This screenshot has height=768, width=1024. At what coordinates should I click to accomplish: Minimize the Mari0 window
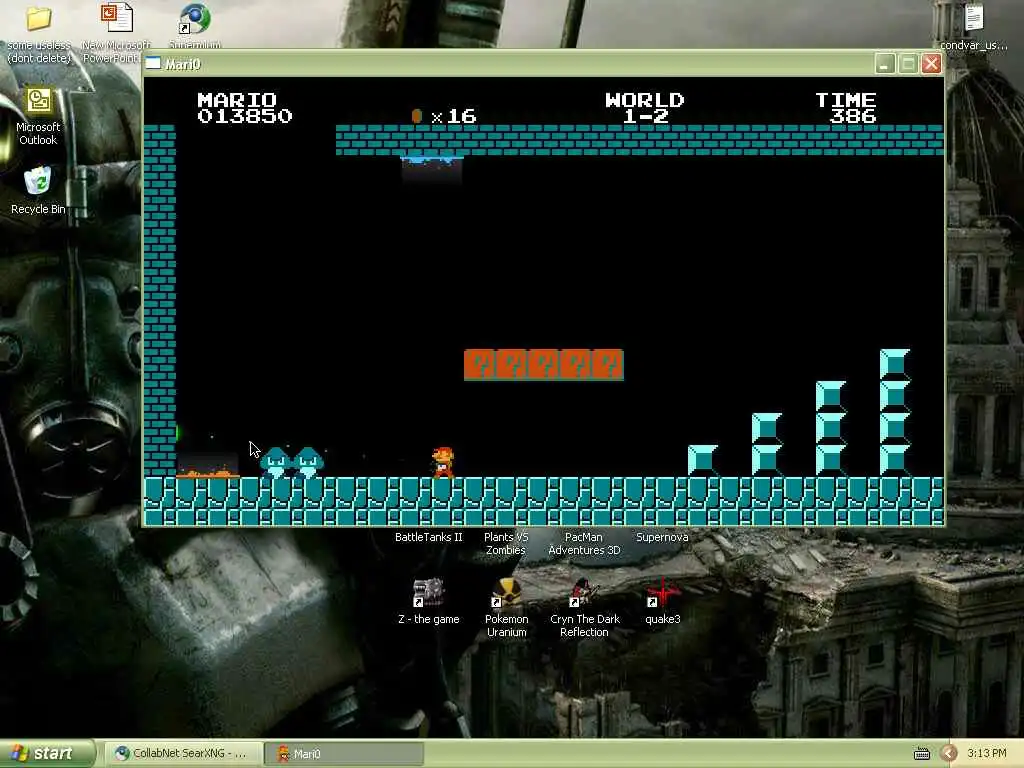885,64
